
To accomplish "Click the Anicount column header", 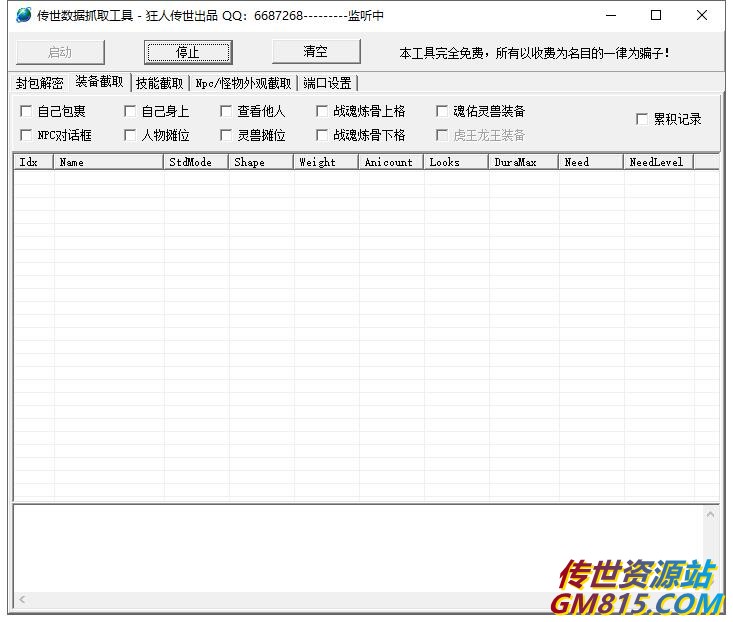I will 391,162.
